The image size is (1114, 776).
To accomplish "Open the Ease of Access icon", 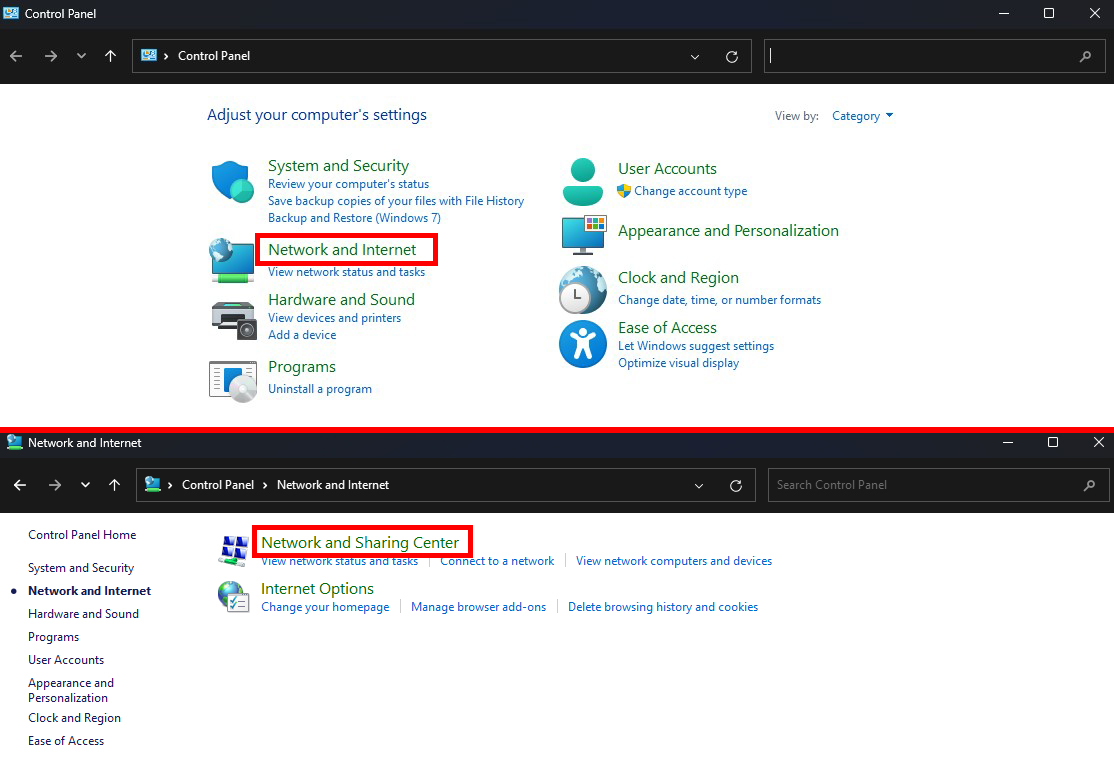I will pyautogui.click(x=582, y=344).
